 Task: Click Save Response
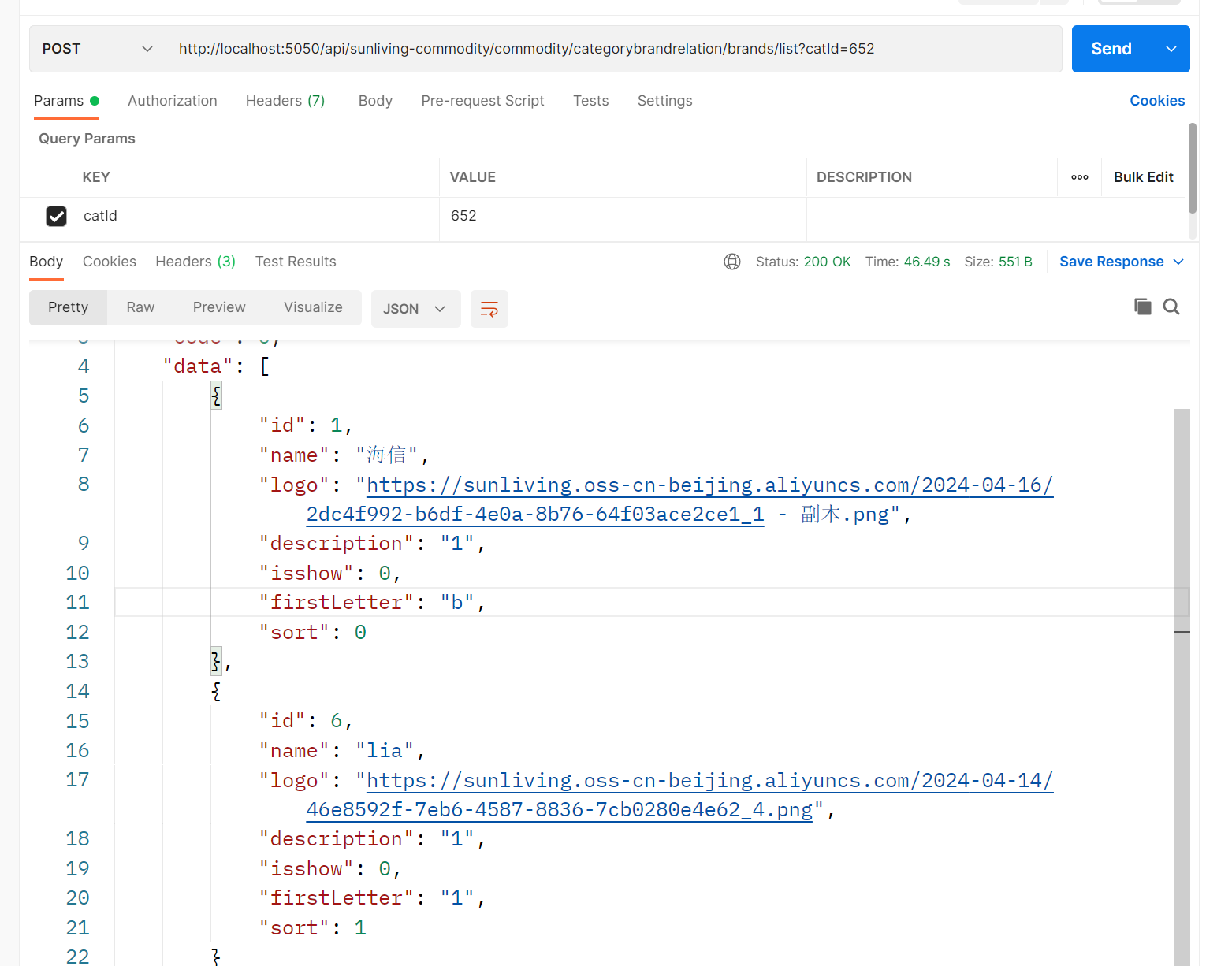click(1111, 262)
